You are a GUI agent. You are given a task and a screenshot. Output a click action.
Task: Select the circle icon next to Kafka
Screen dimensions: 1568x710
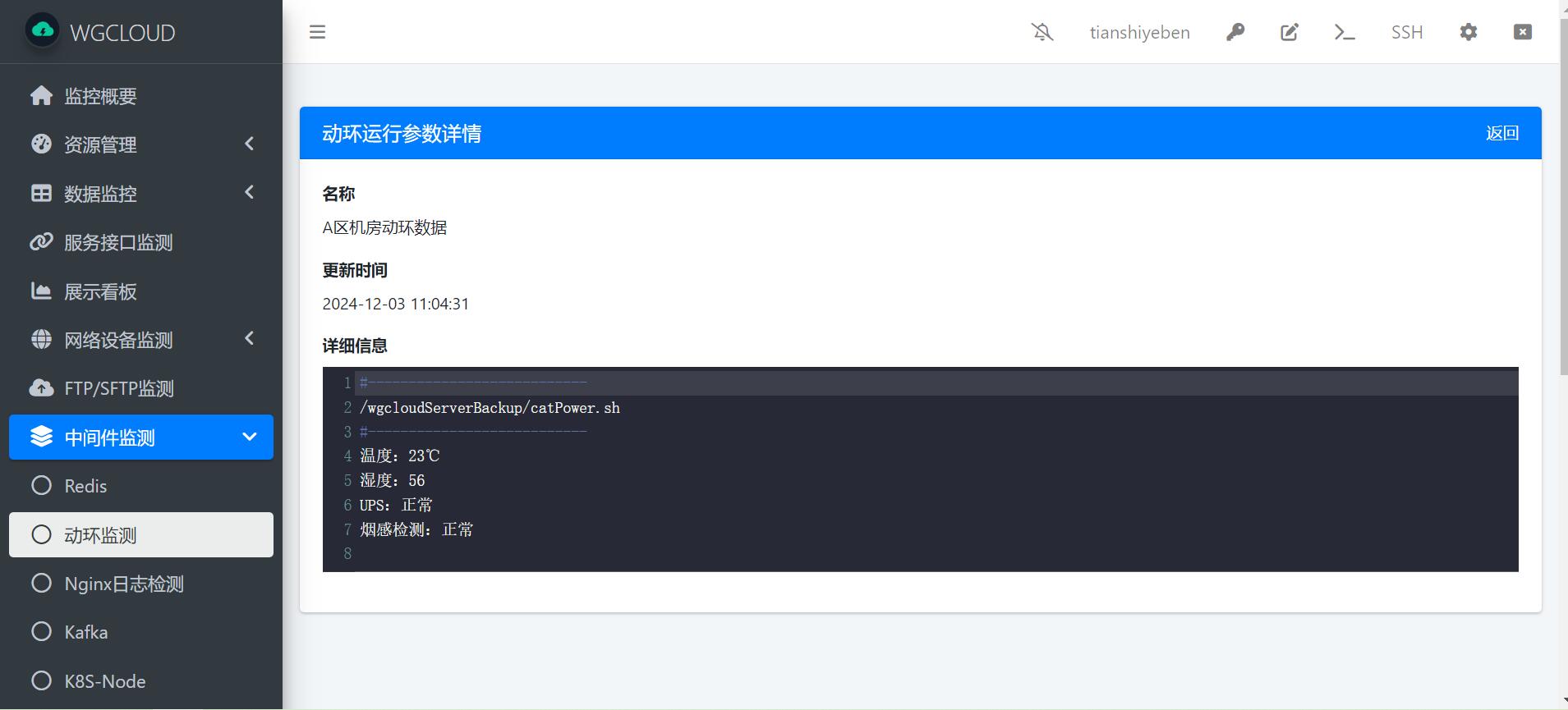[x=41, y=631]
